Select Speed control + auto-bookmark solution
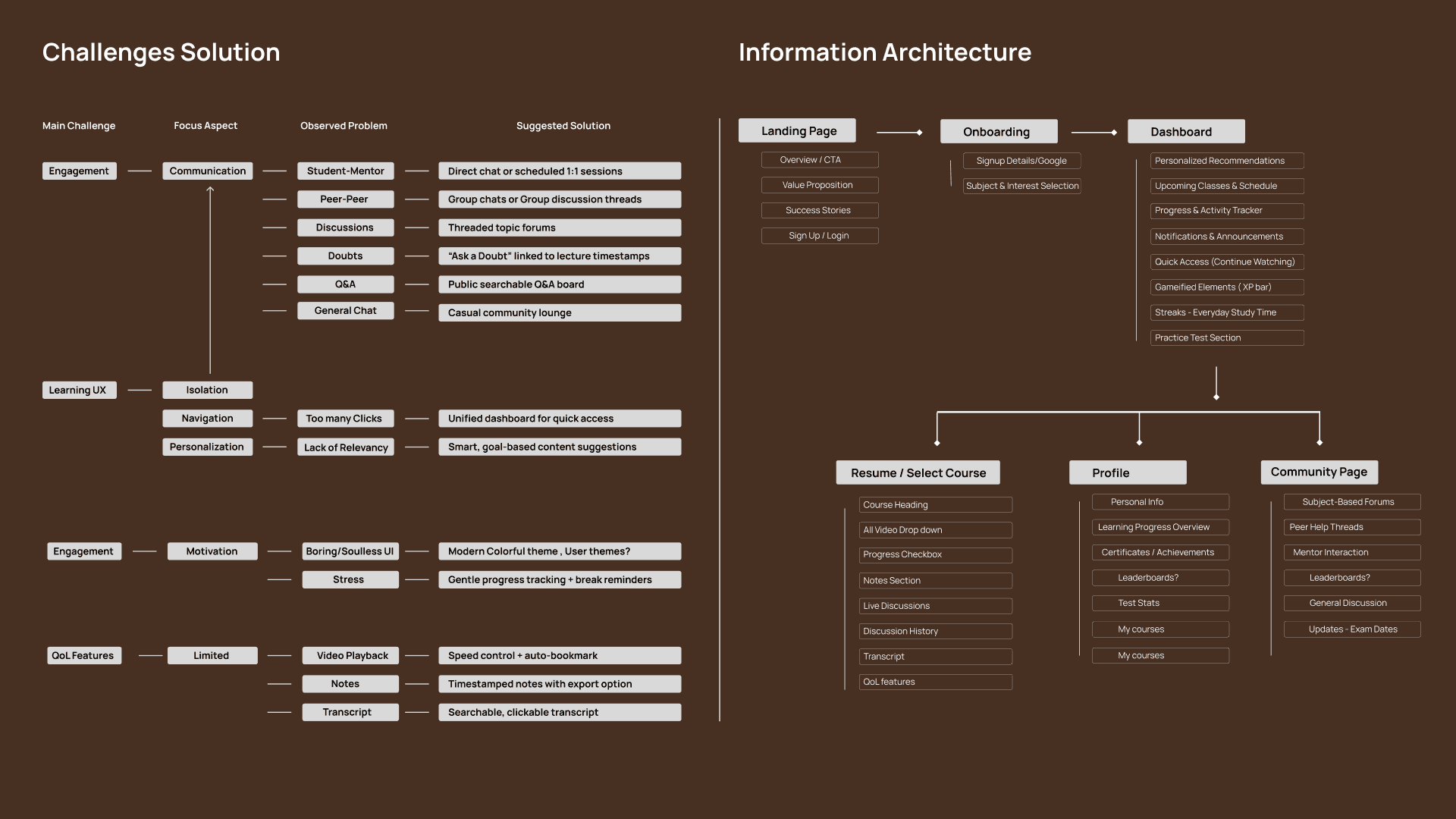1456x819 pixels. (559, 655)
